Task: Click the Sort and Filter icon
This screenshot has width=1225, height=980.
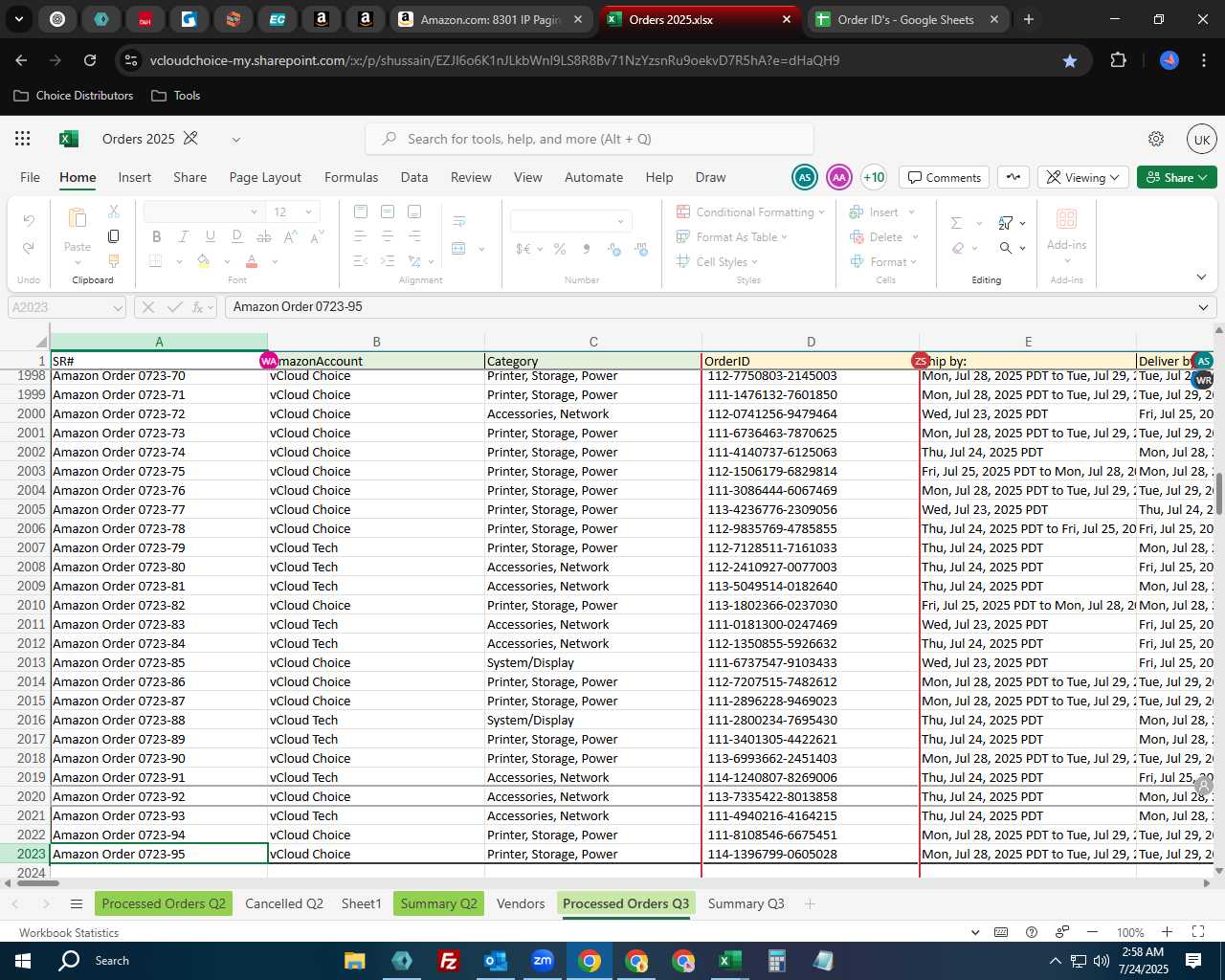Action: pos(1005,223)
